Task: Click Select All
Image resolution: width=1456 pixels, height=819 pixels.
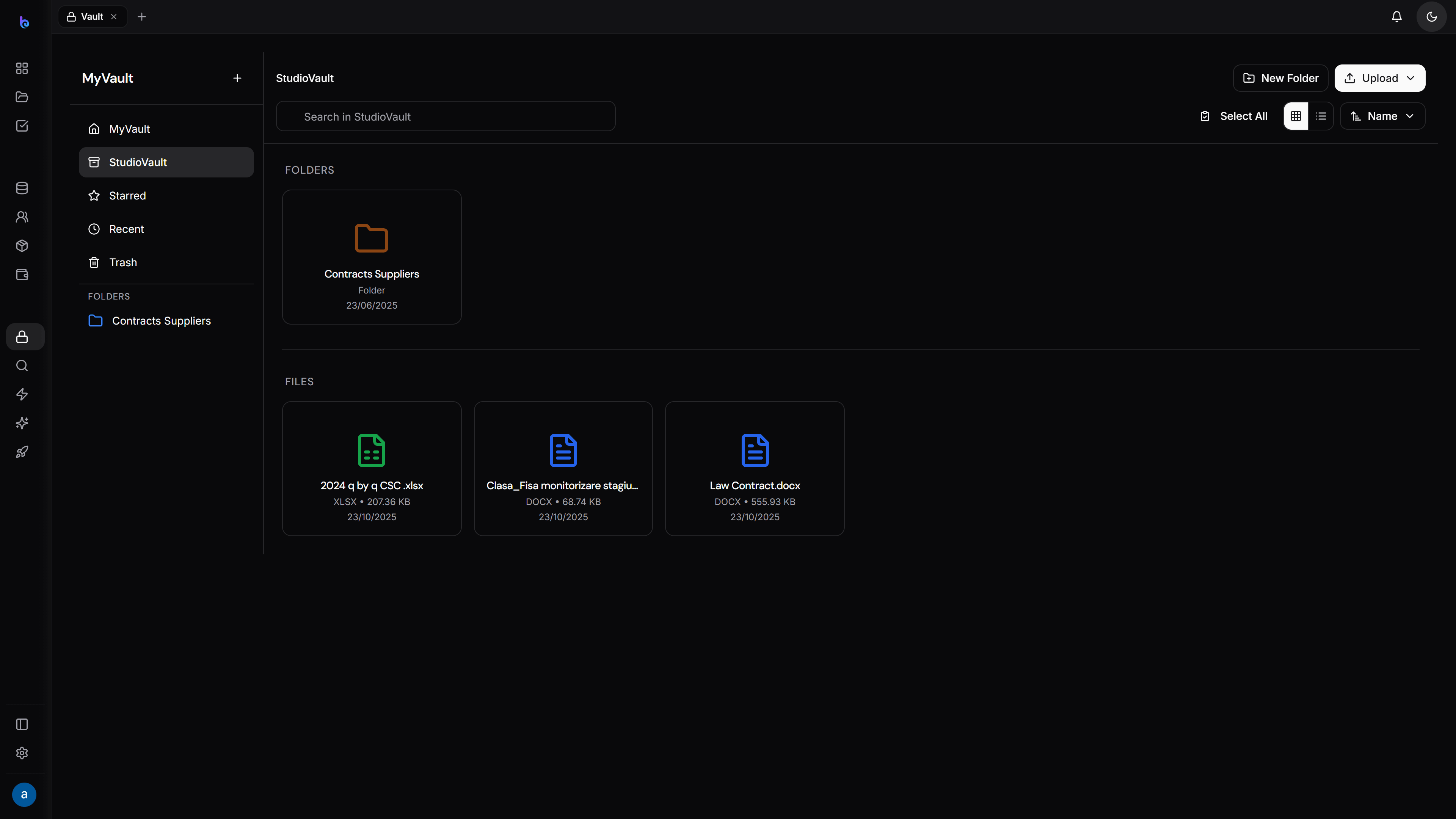Action: [x=1234, y=116]
